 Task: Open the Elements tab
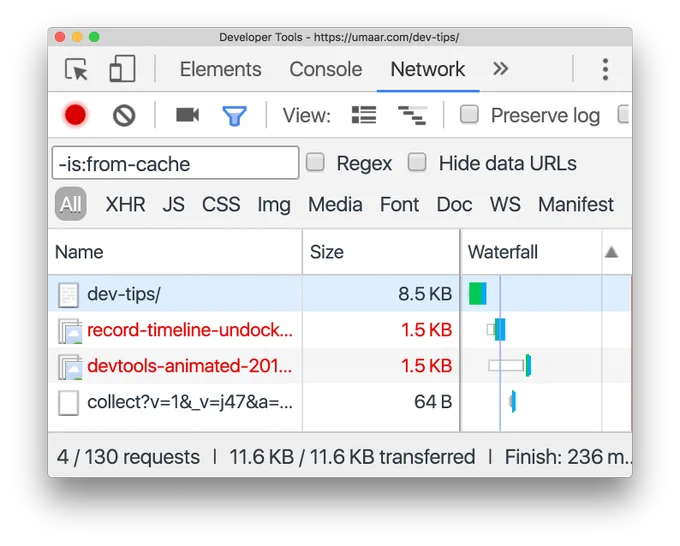(x=221, y=69)
